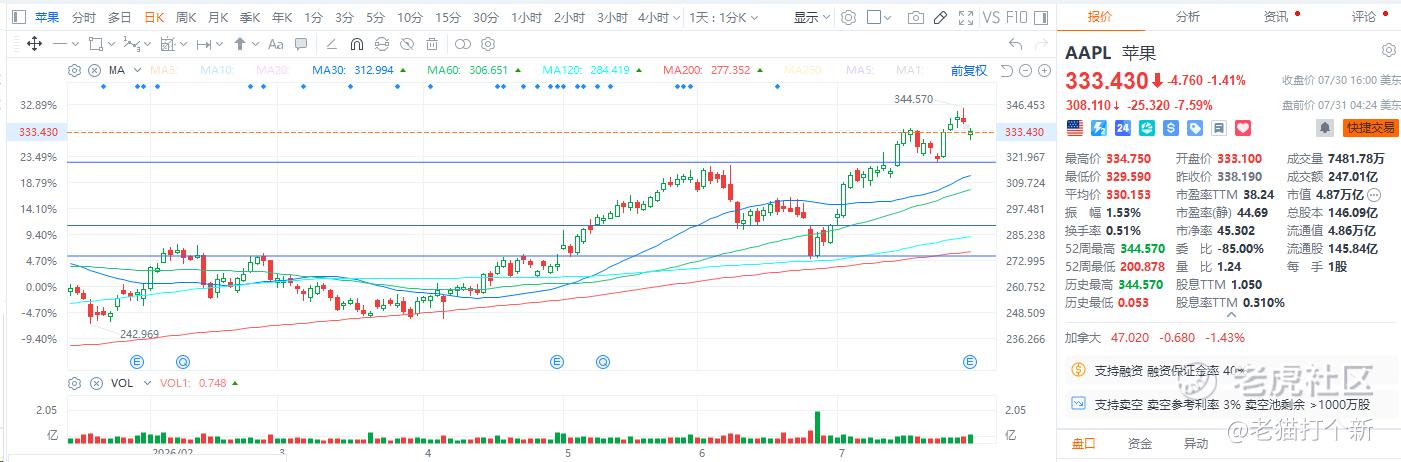Switch to the 周K weekly chart tab

tap(186, 17)
